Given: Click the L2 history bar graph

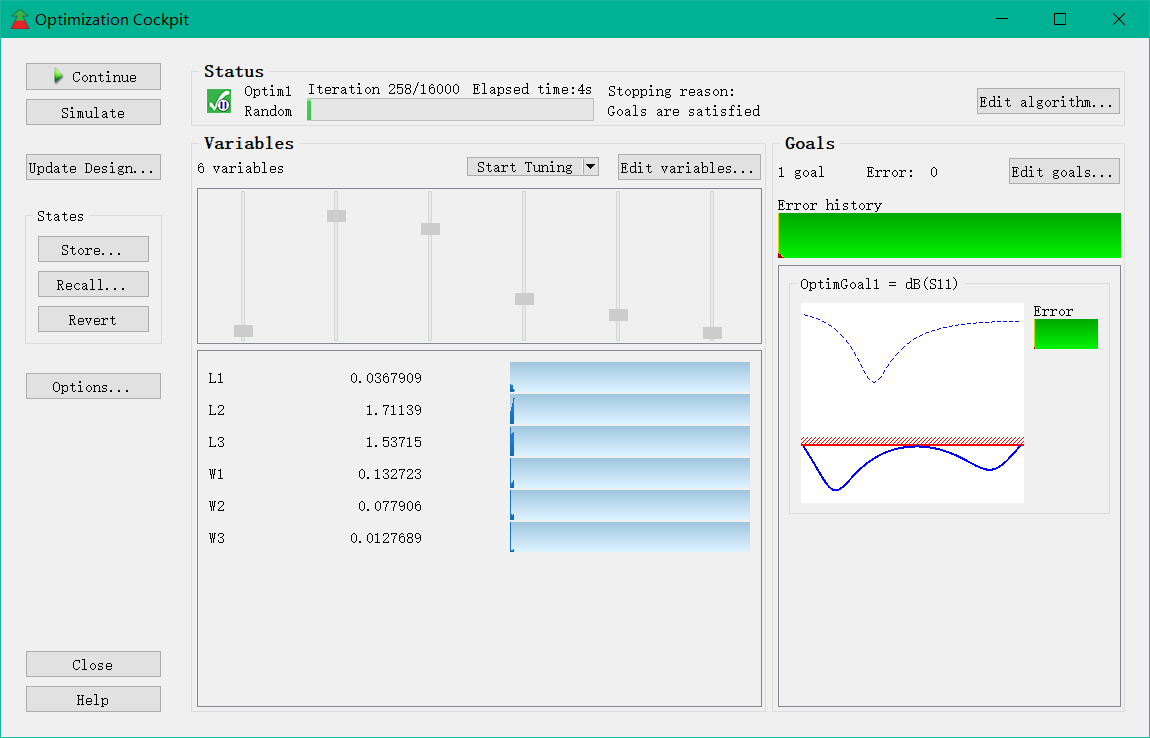Looking at the screenshot, I should click(x=630, y=409).
